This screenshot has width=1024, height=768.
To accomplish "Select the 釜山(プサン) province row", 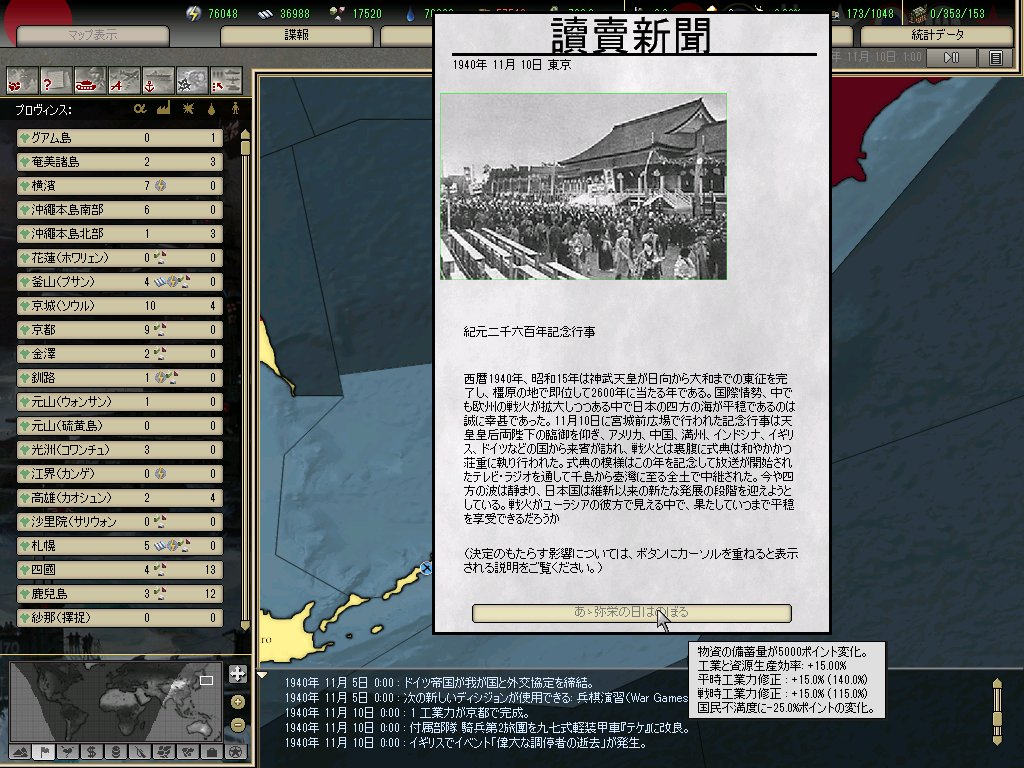I will click(120, 282).
